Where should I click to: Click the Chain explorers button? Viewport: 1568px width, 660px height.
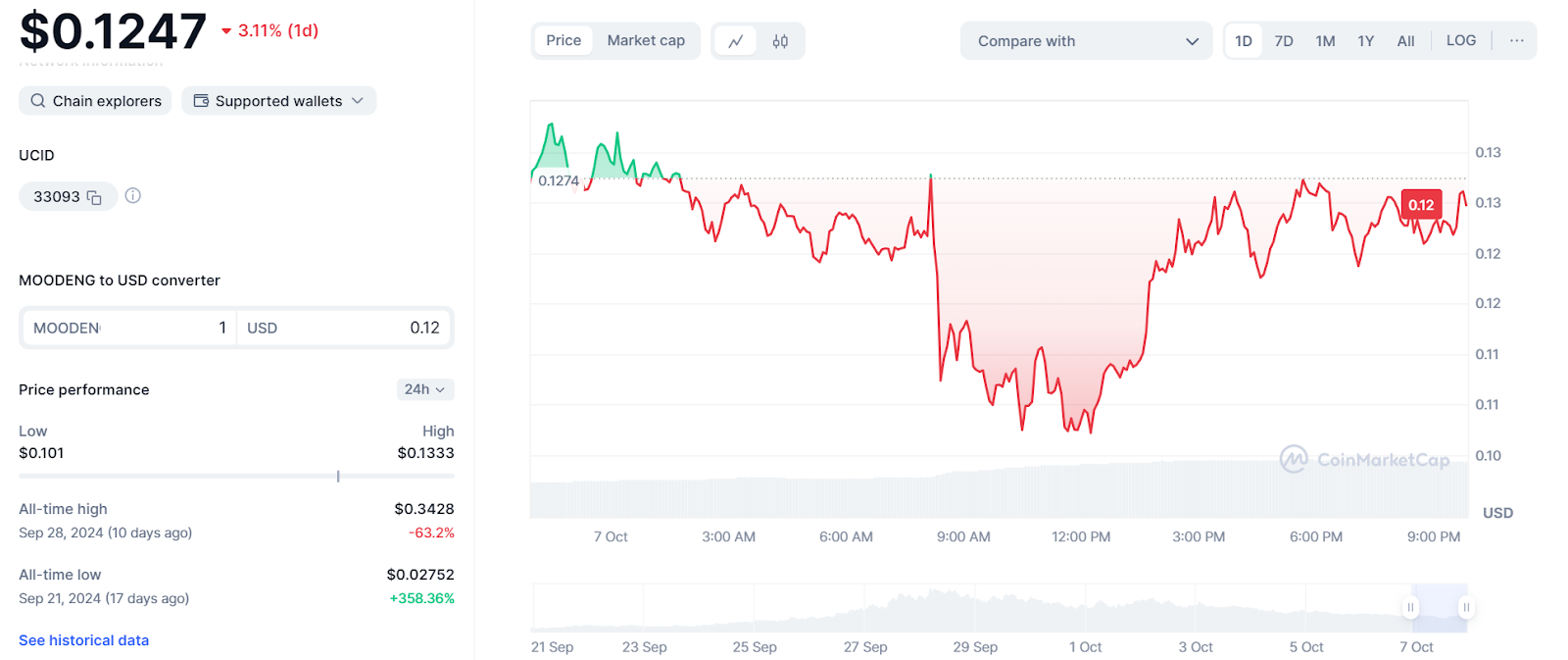pos(96,101)
